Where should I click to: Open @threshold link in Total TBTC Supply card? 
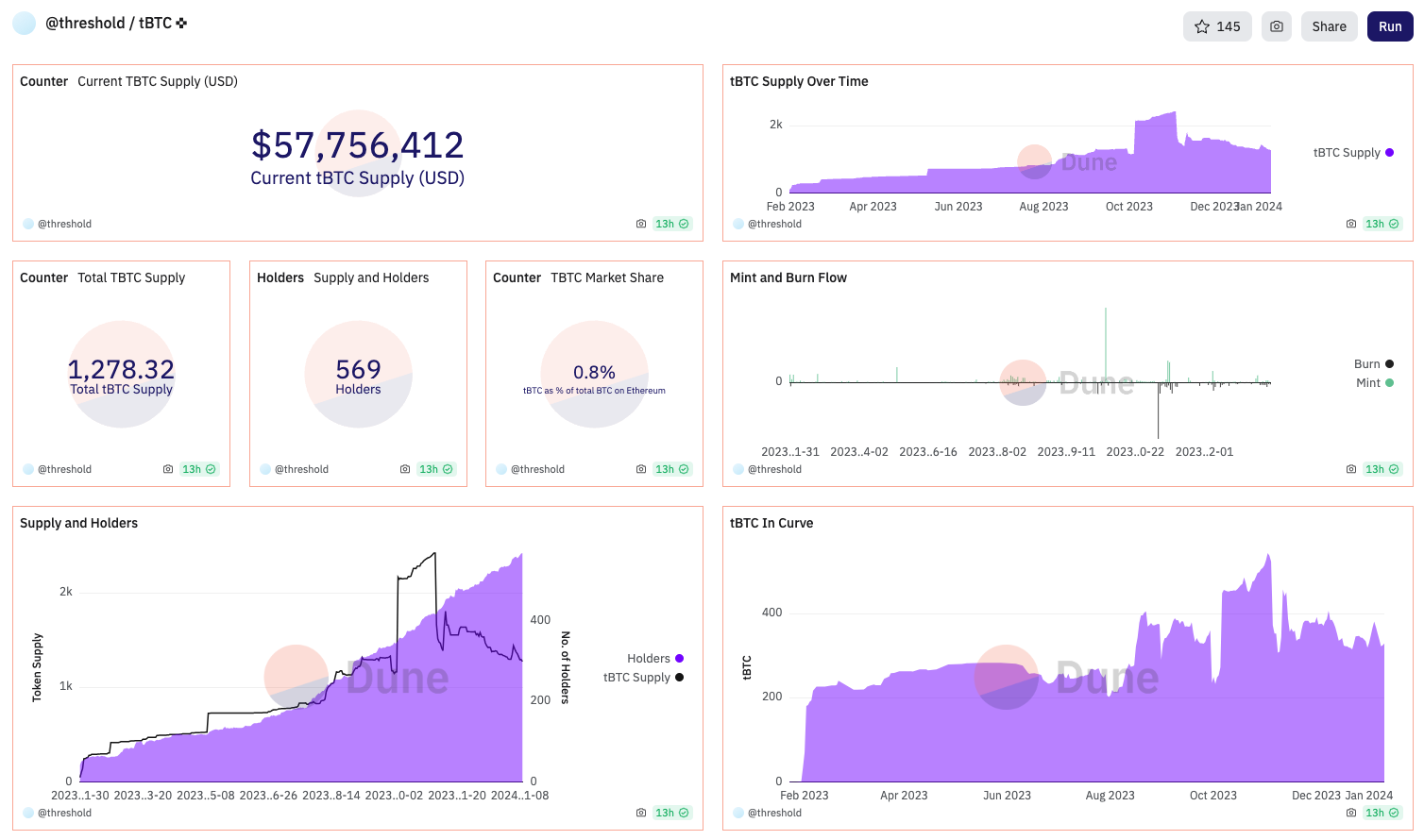click(64, 469)
